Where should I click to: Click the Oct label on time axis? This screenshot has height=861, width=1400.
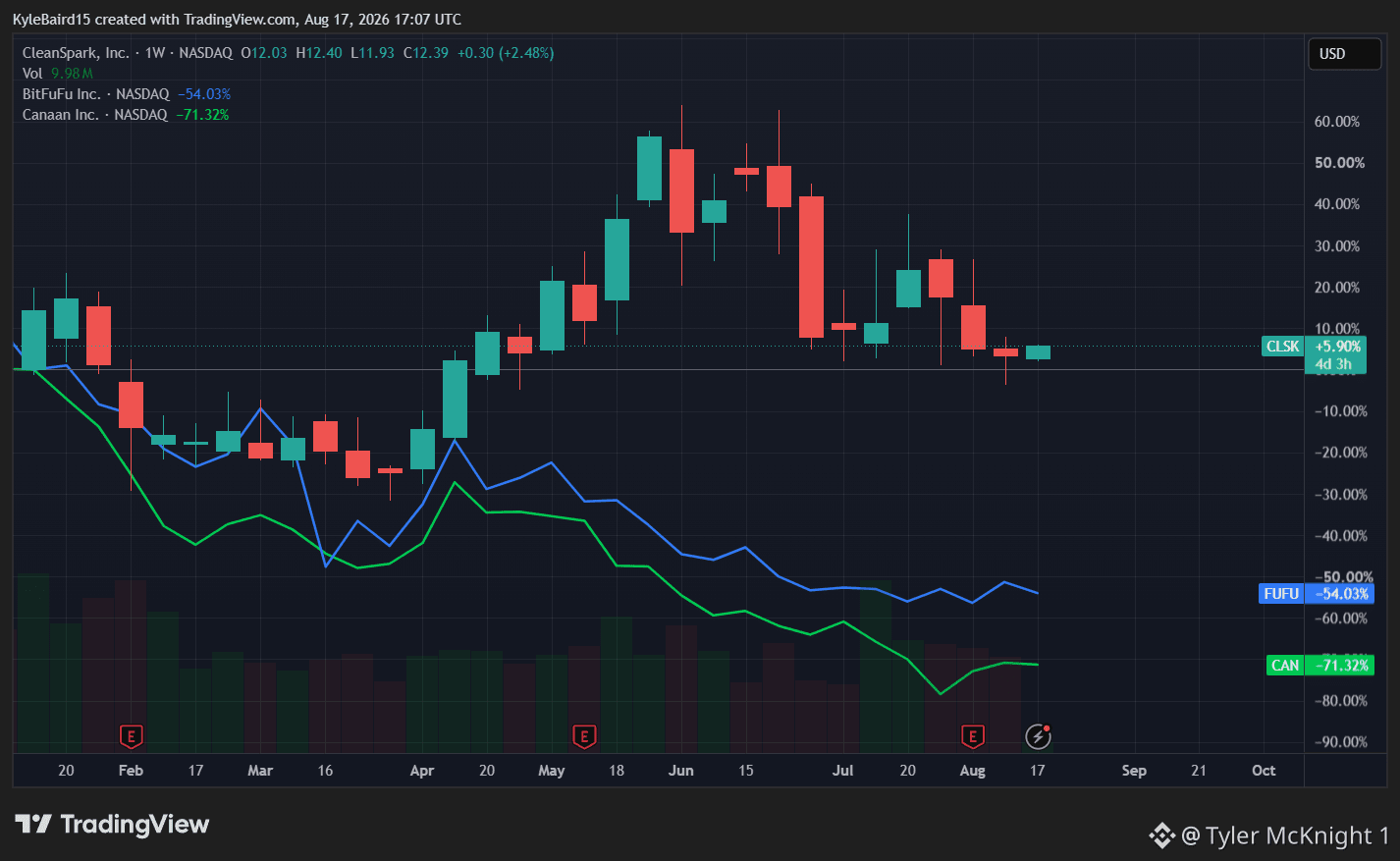(x=1264, y=771)
